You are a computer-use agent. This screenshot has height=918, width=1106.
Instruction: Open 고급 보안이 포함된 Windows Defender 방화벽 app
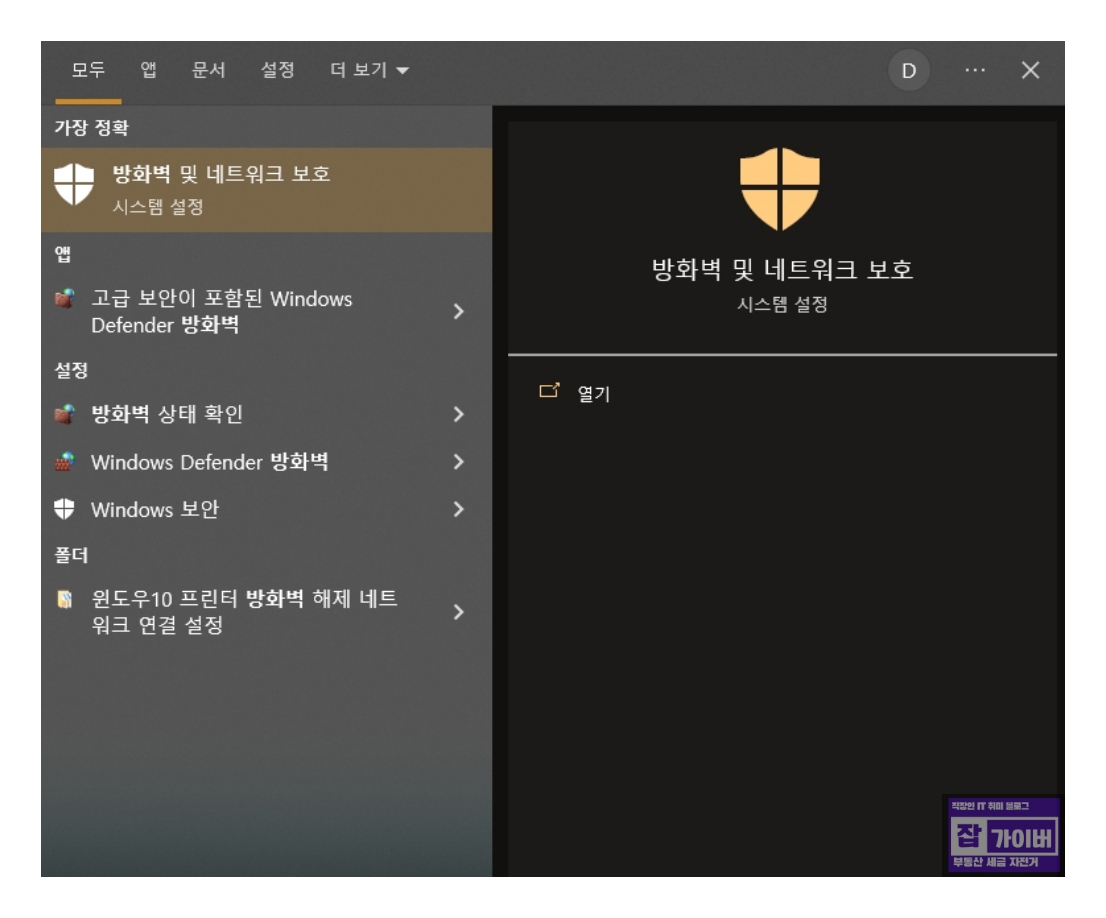[267, 311]
